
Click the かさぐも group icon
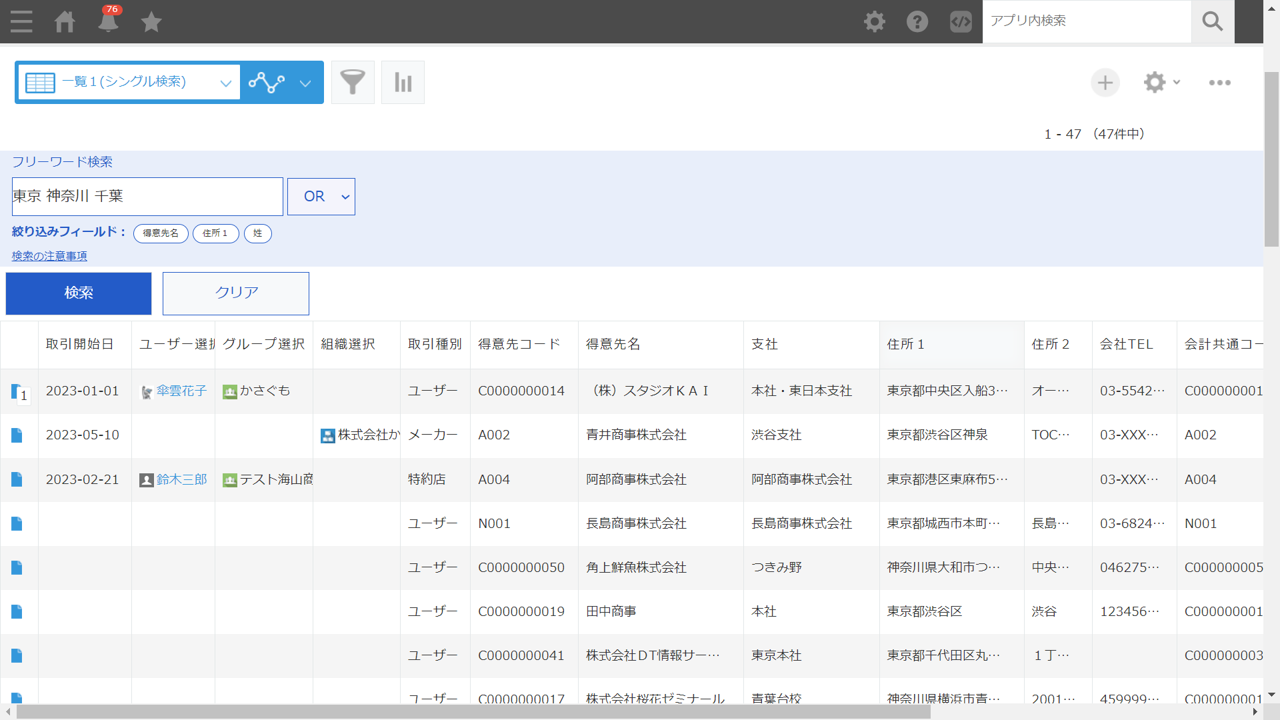pyautogui.click(x=229, y=392)
